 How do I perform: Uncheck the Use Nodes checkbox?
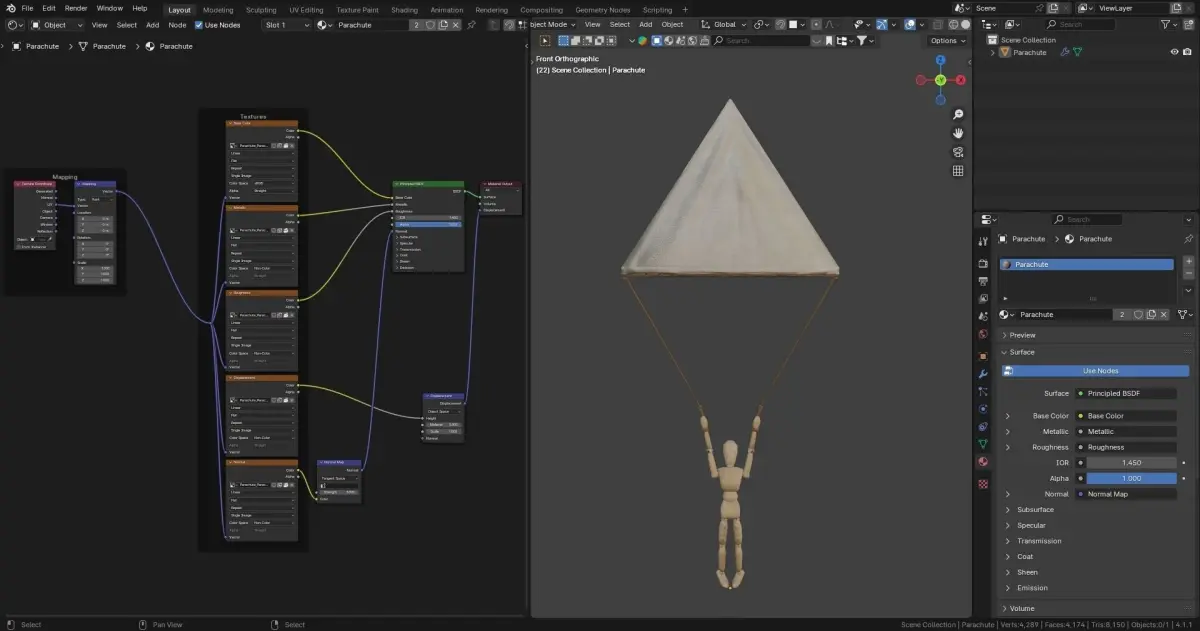pyautogui.click(x=199, y=24)
